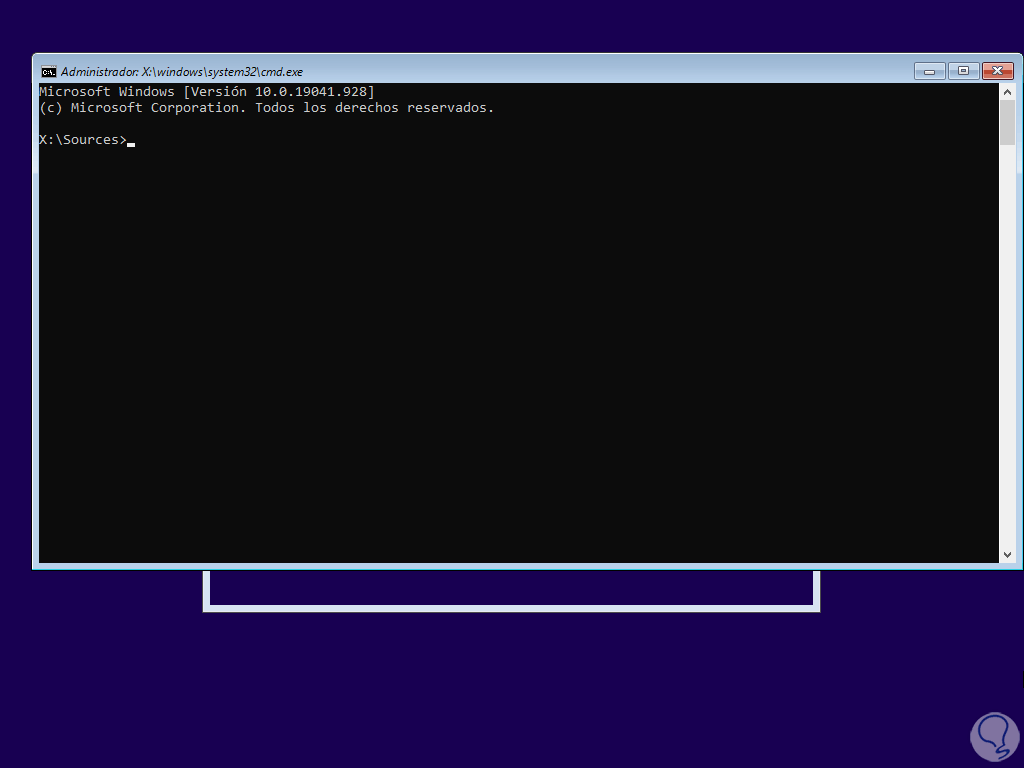Screen dimensions: 1024x768
Task: Click the scrollbar down arrow
Action: 1007,554
